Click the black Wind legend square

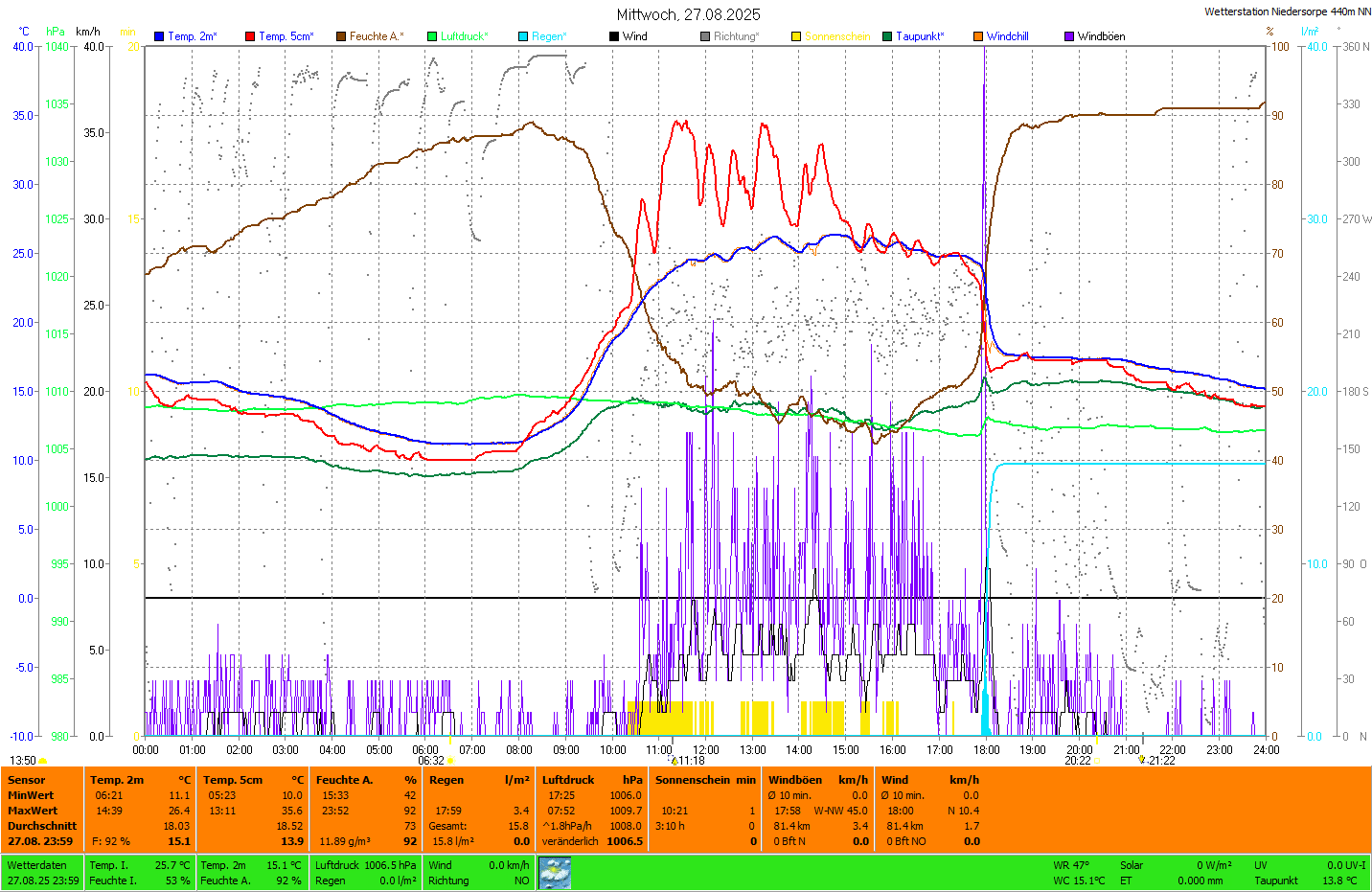coord(614,36)
